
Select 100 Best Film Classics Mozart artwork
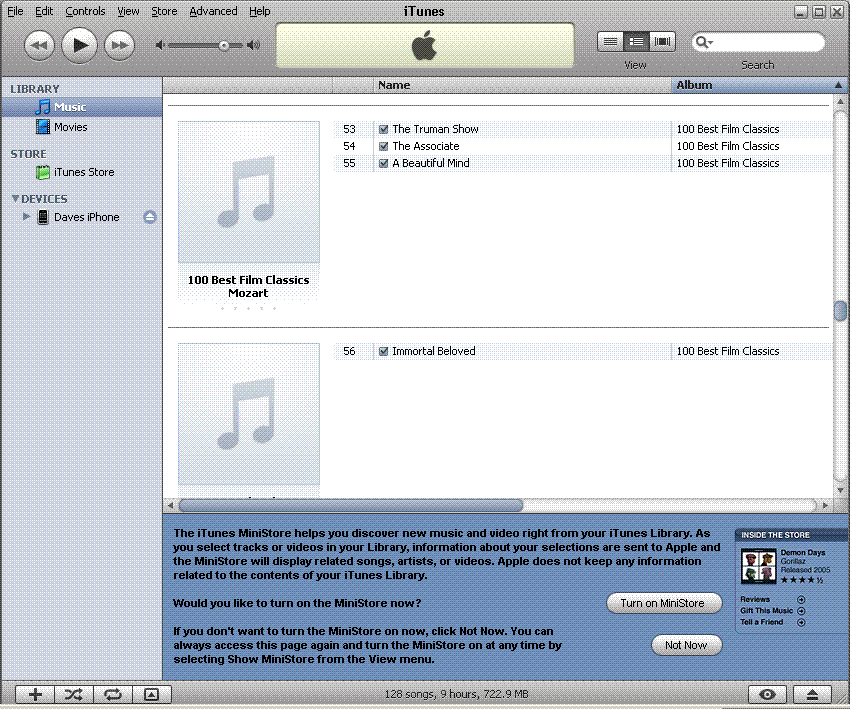248,192
